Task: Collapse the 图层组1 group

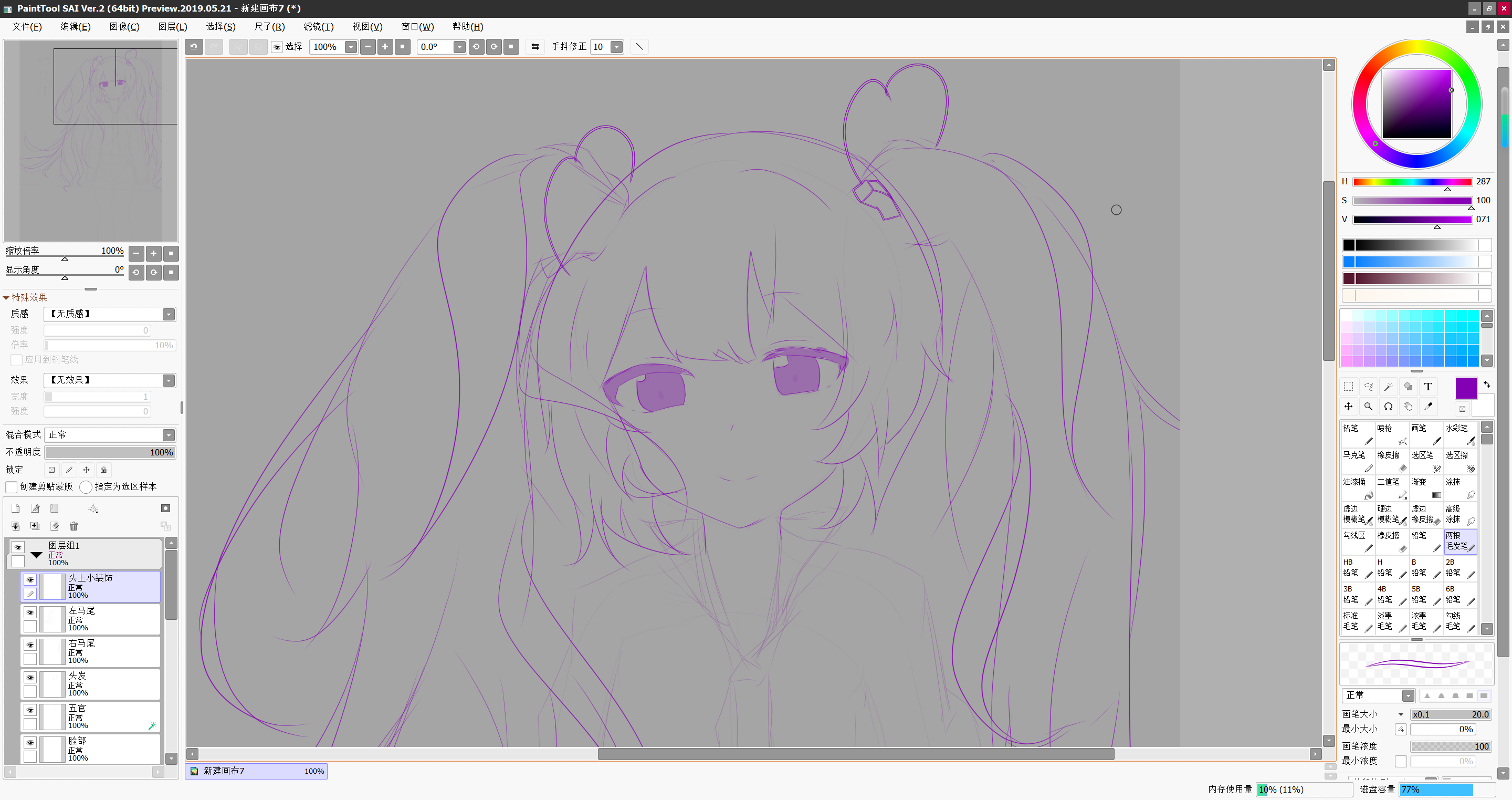Action: pyautogui.click(x=36, y=555)
